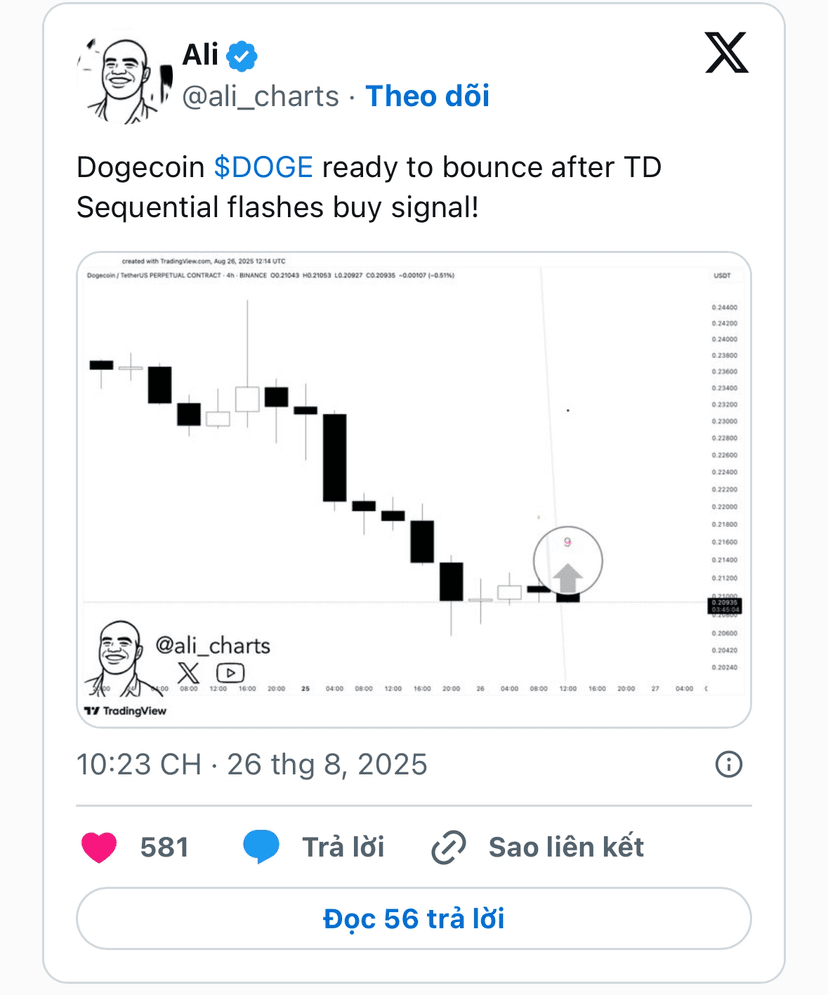The width and height of the screenshot is (828, 995).
Task: Click the blue reply bubble icon
Action: 261,847
